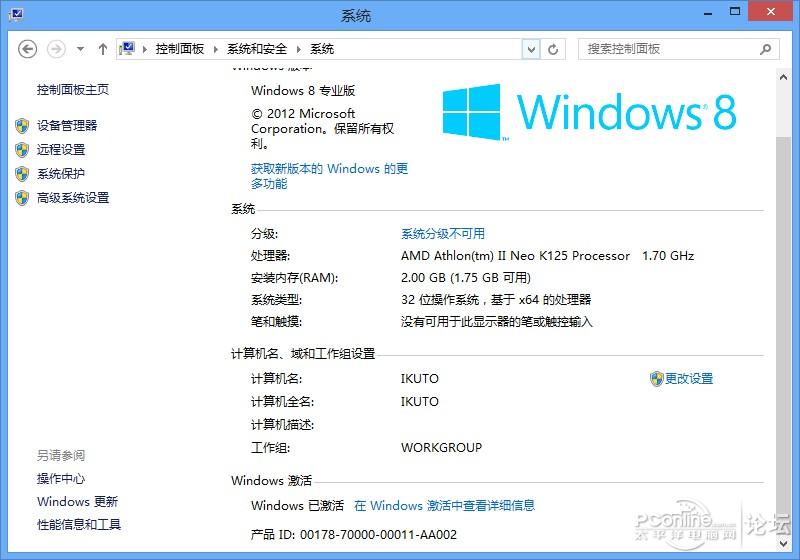Click the search magnifier icon
The image size is (800, 560).
(765, 49)
